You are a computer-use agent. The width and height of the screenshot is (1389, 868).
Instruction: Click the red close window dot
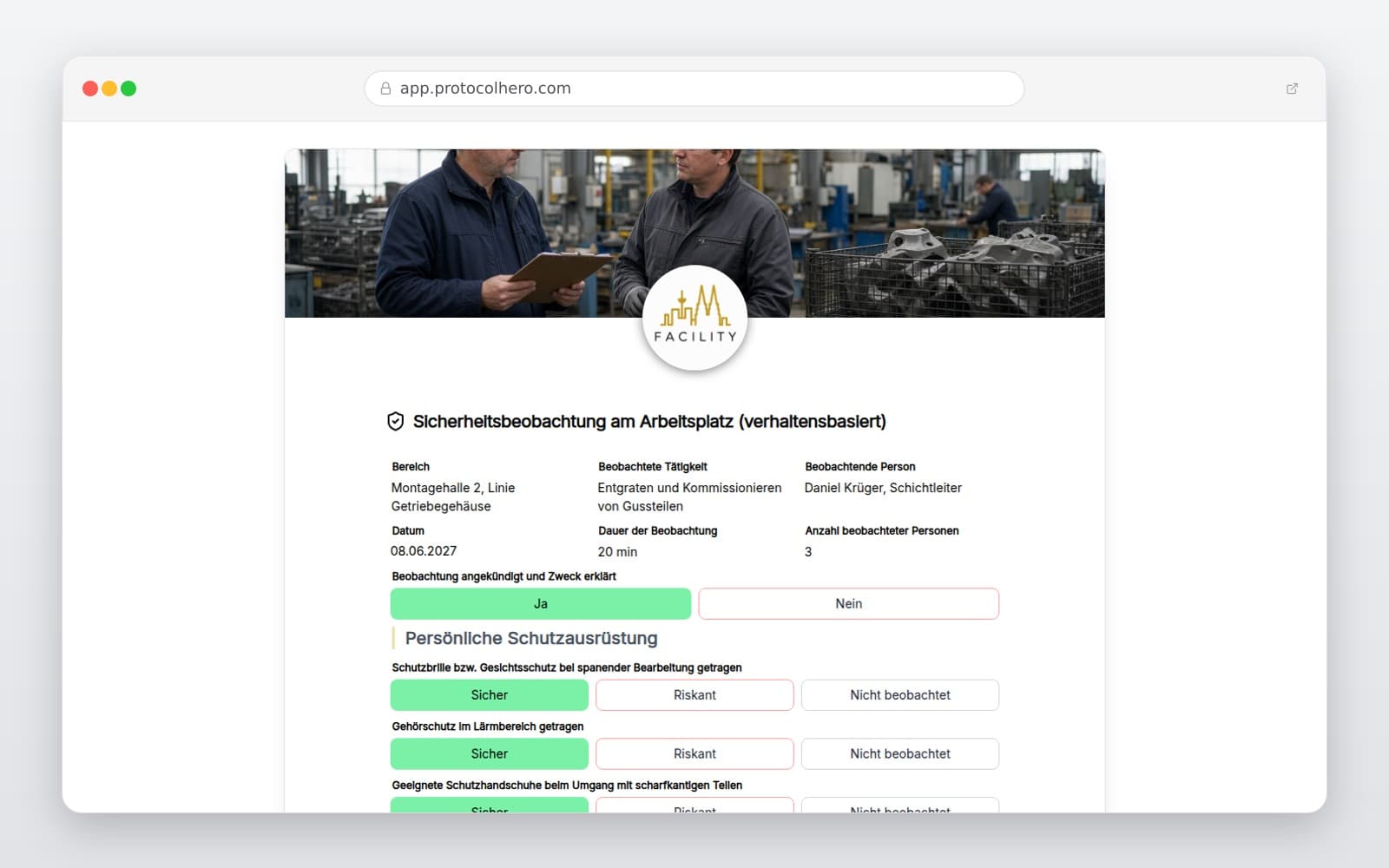coord(90,89)
